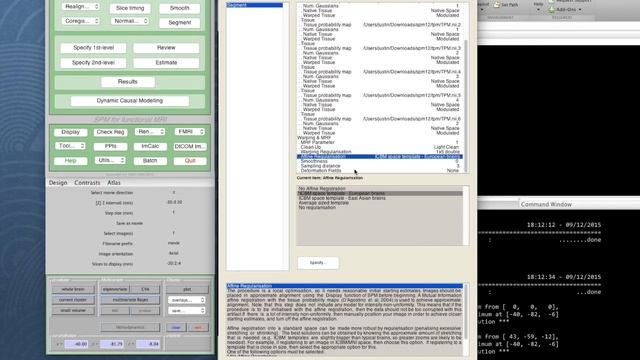The width and height of the screenshot is (640, 360).
Task: Launch Dynamic Causal Modeling
Action: click(x=130, y=100)
